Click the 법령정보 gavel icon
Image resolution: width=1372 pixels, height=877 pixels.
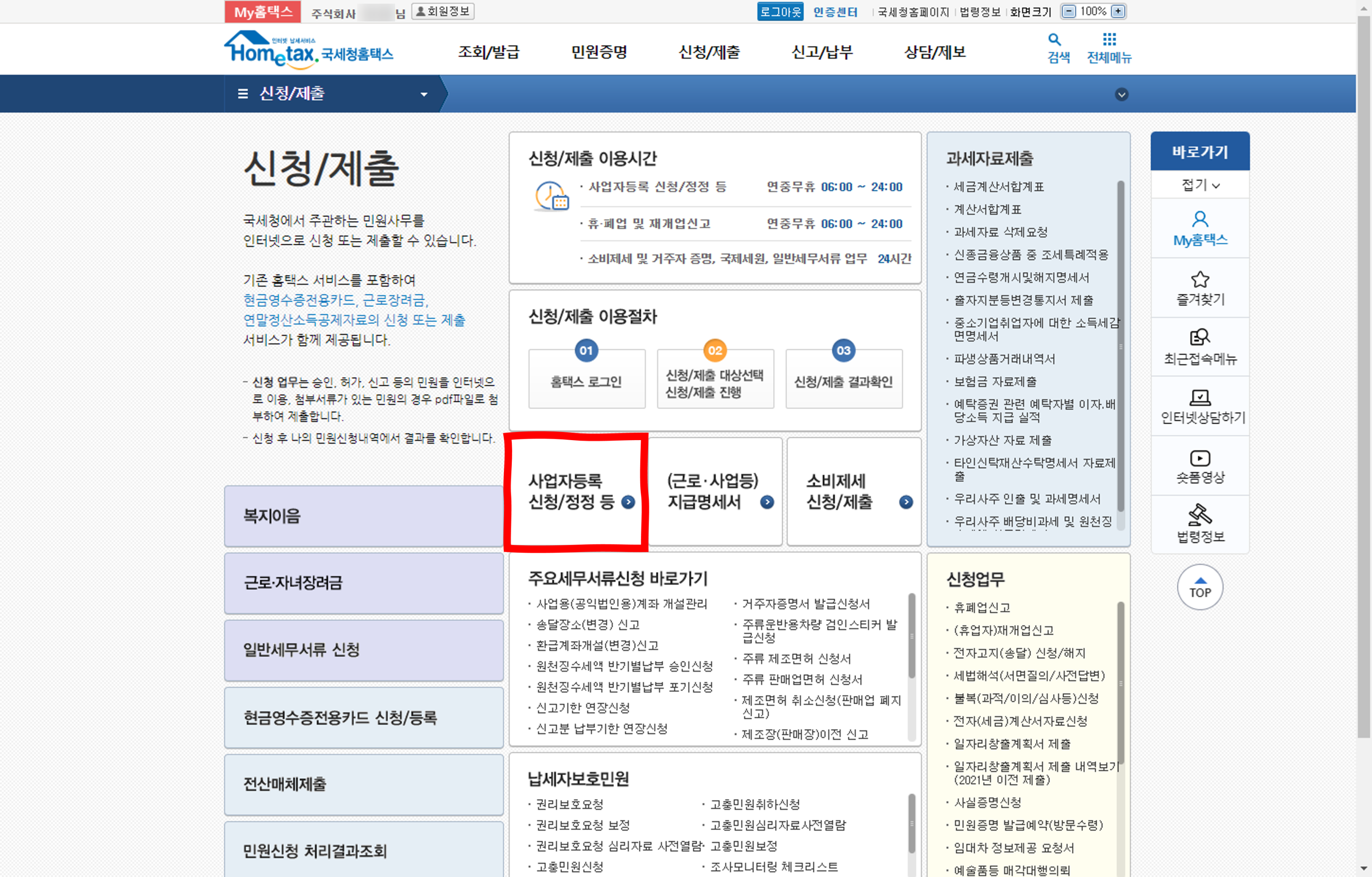click(1200, 515)
